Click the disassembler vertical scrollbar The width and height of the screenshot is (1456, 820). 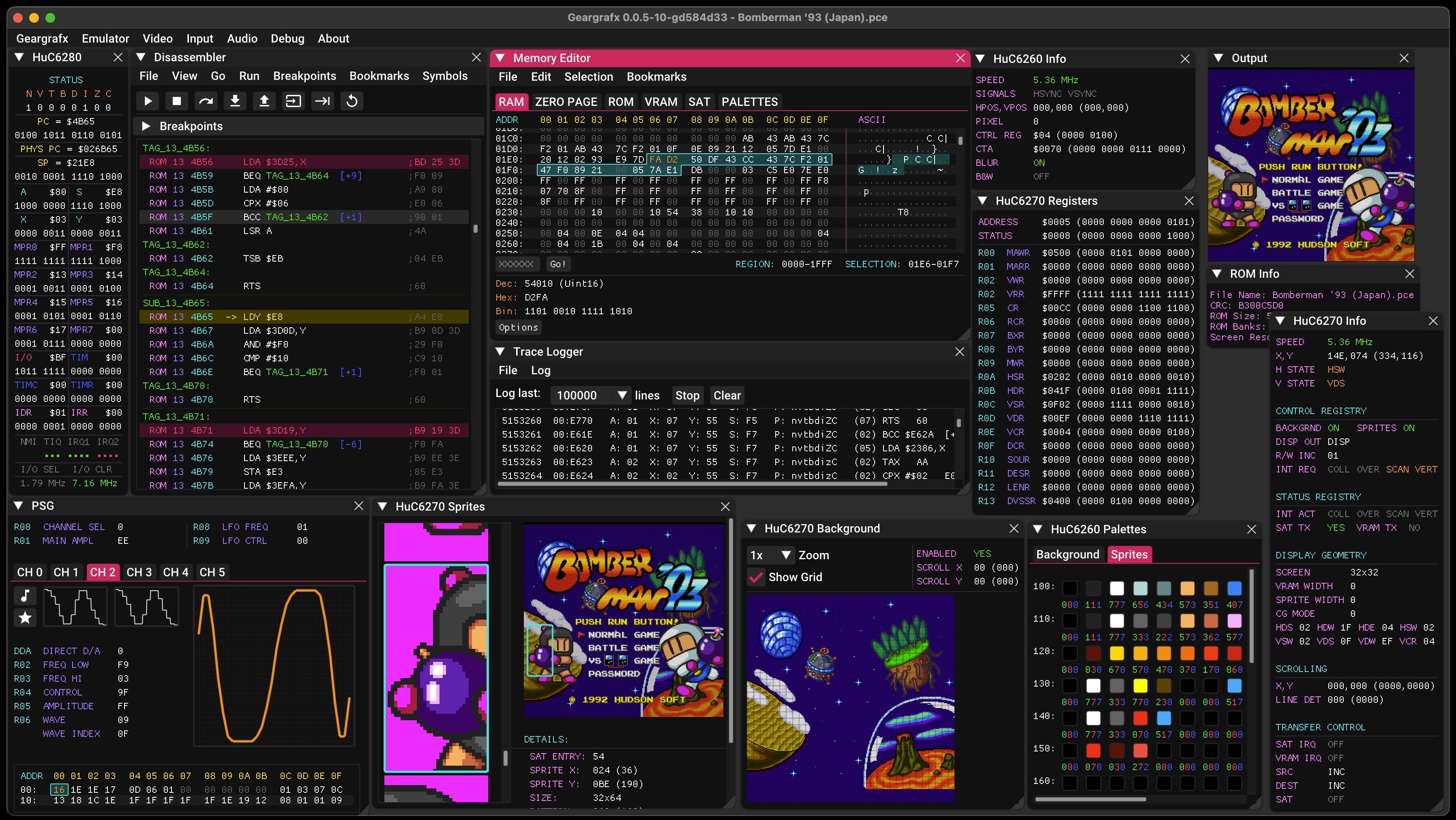[475, 228]
